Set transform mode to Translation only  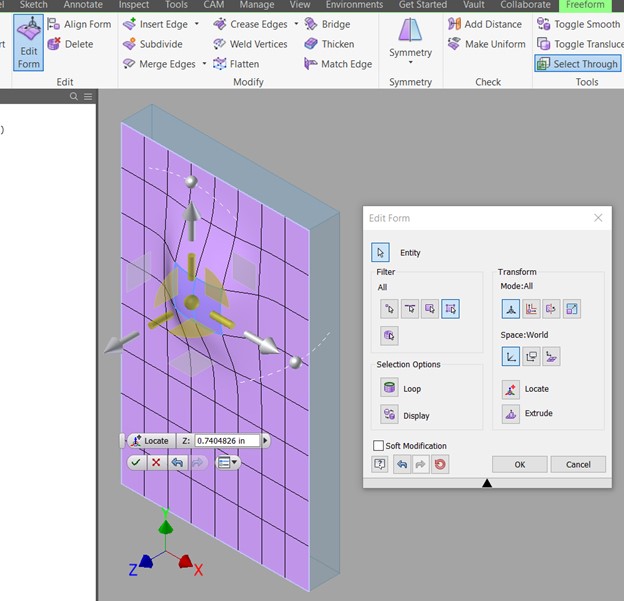pyautogui.click(x=531, y=309)
